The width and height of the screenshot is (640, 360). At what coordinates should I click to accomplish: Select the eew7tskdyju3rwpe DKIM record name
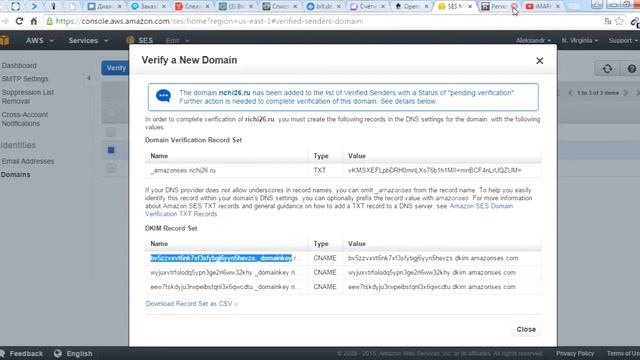tap(222, 287)
